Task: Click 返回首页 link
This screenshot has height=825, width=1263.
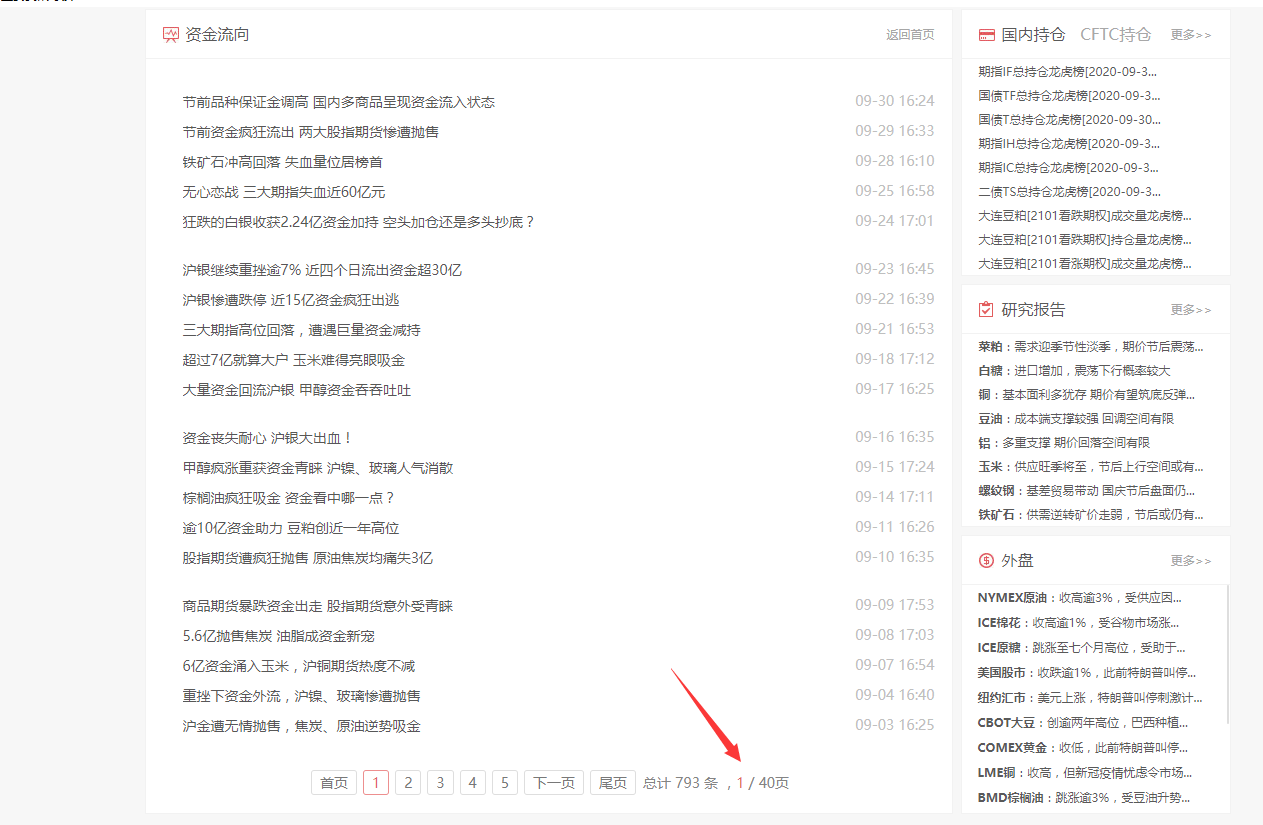Action: pos(909,35)
